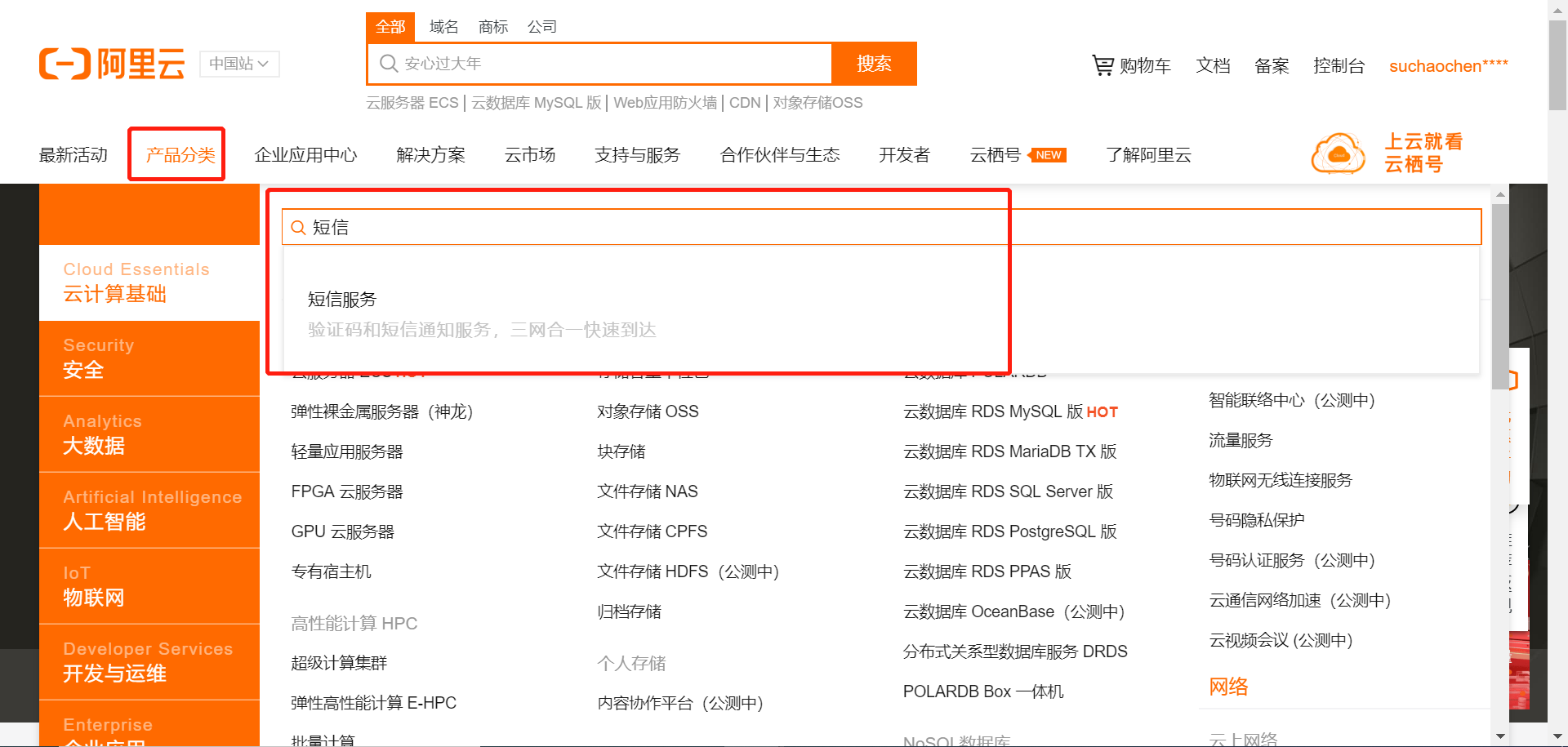Click the Alibaba Cloud logo

(112, 64)
